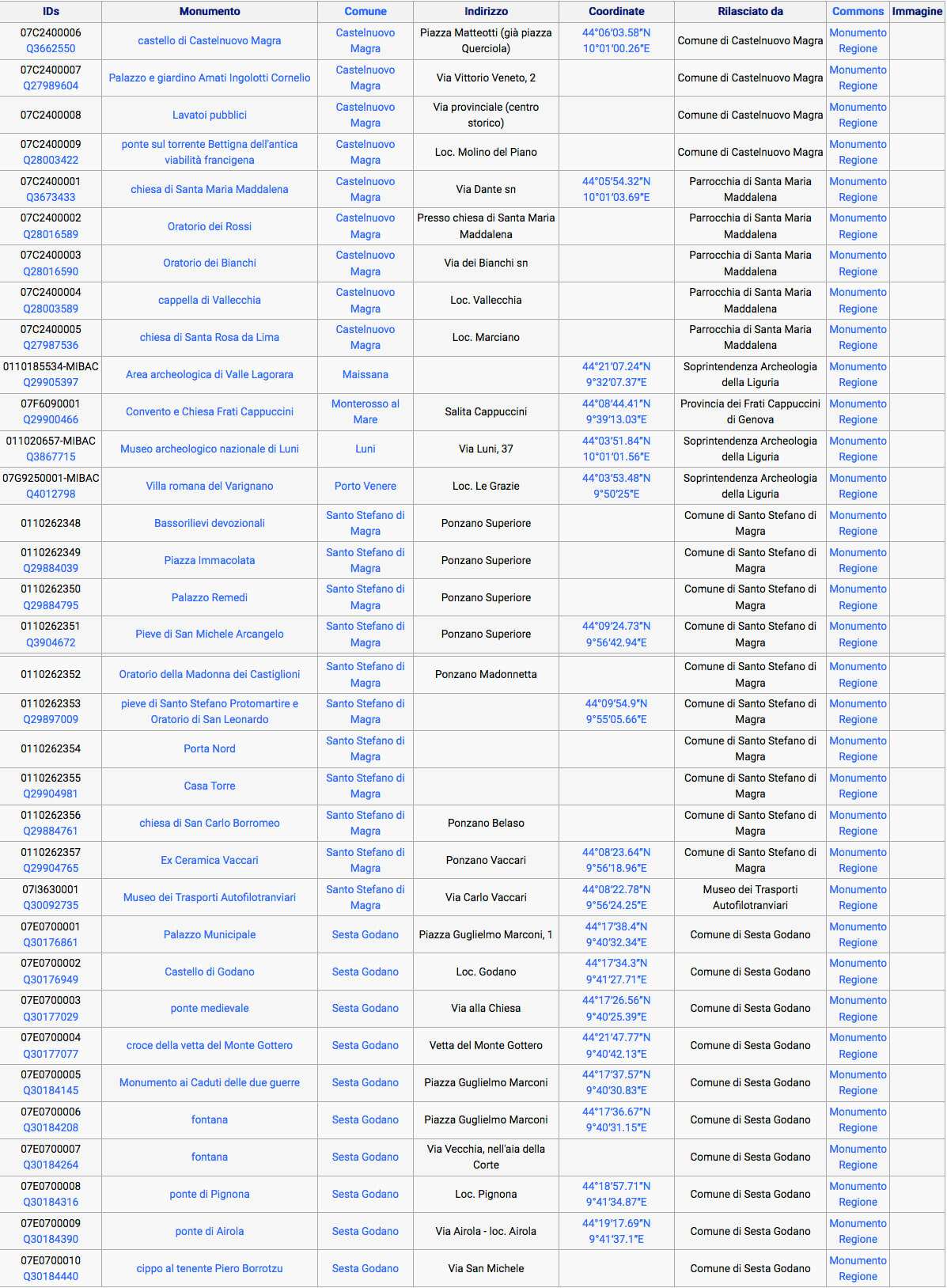Open Monumento ai Caduti delle due guerre

[210, 1082]
